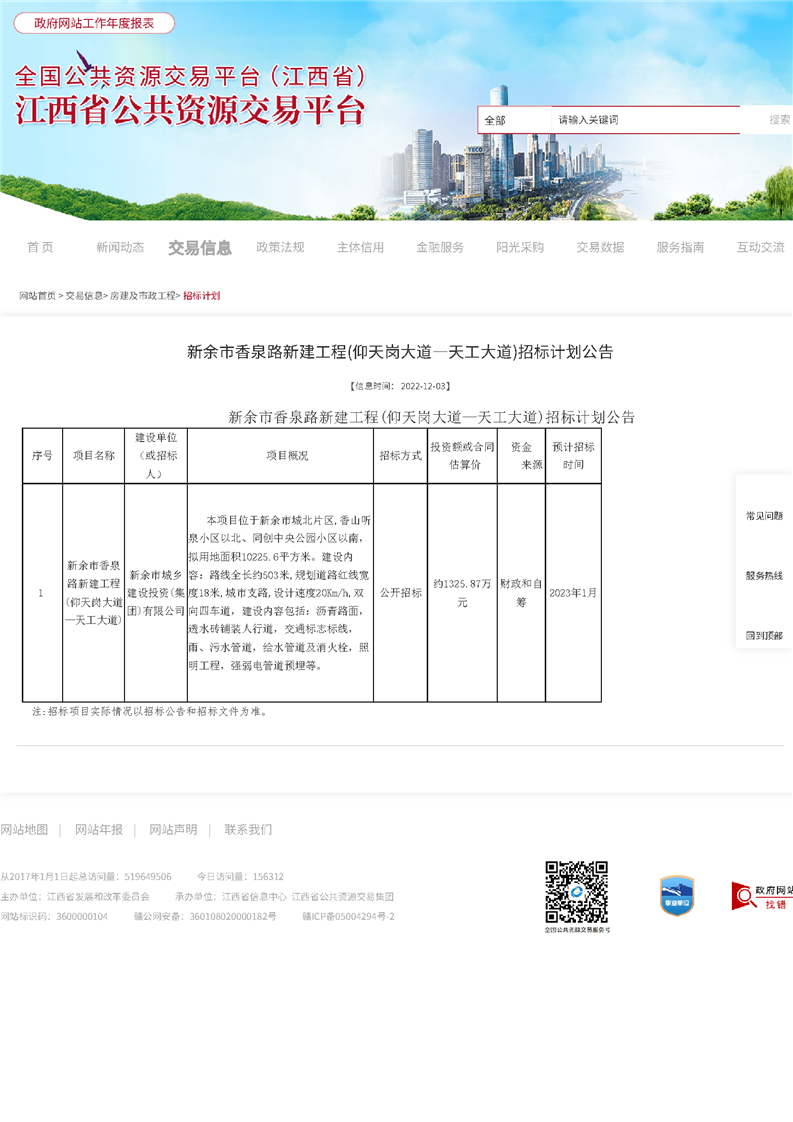This screenshot has height=1122, width=793.
Task: Click the 事业单位 shield badge icon
Action: [x=676, y=895]
